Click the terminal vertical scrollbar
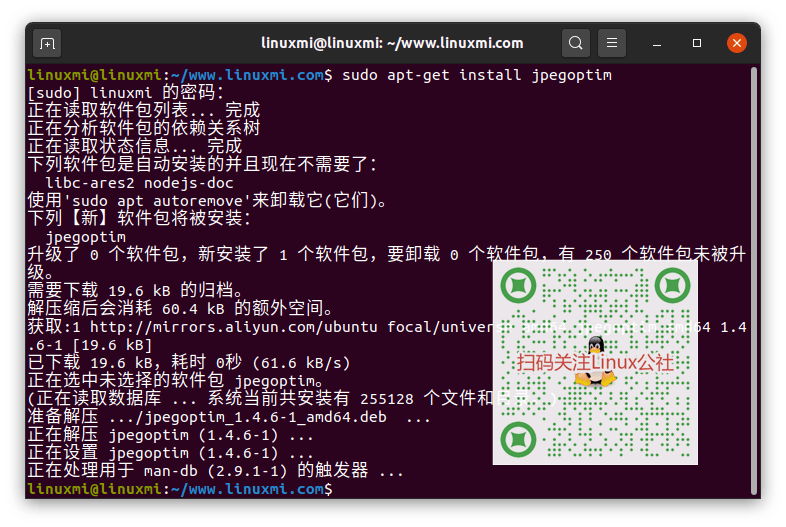786x527 pixels. pos(754,281)
